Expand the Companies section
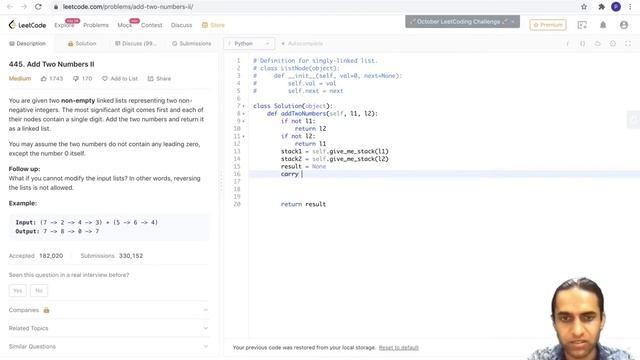The image size is (640, 360). [109, 310]
